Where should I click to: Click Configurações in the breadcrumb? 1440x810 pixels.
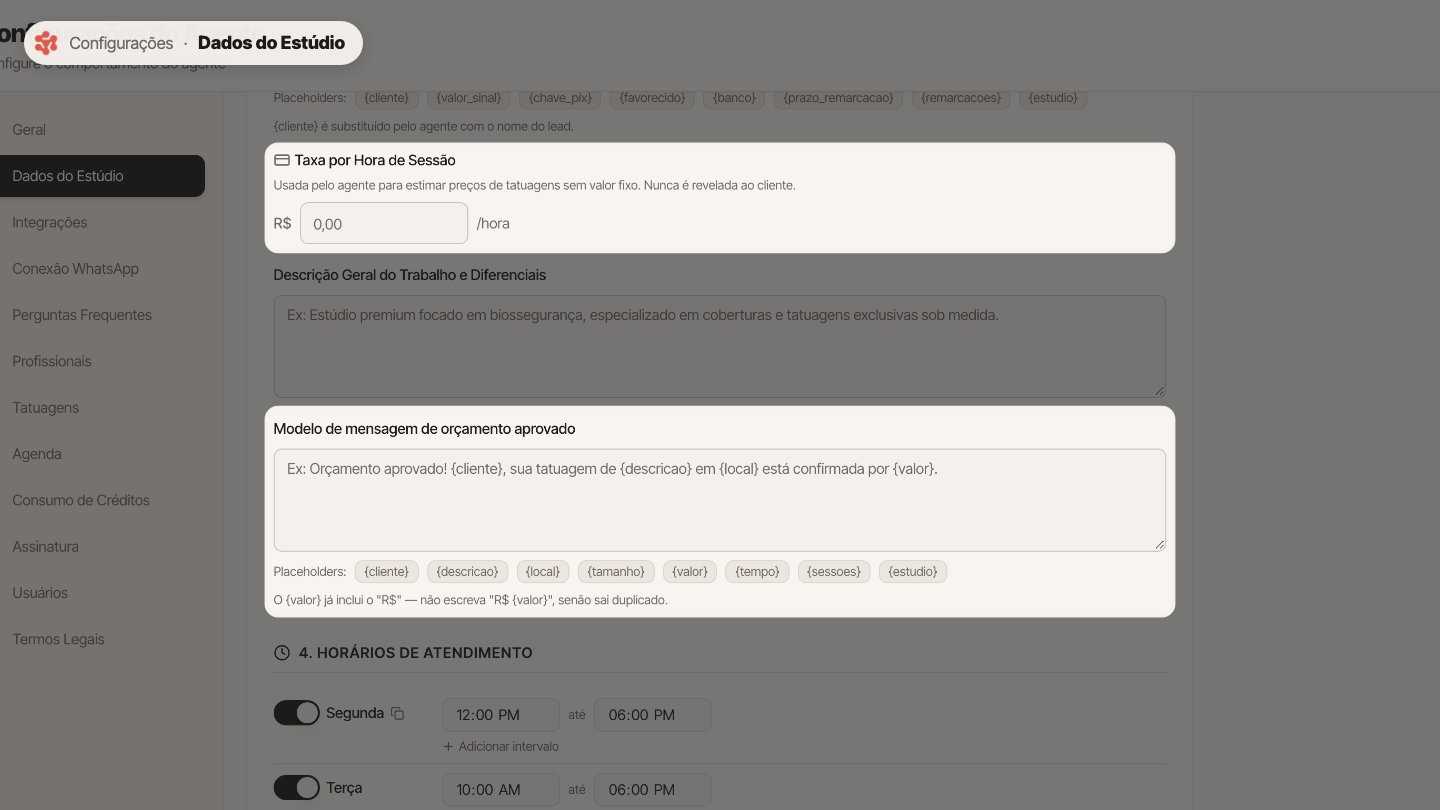pyautogui.click(x=121, y=43)
